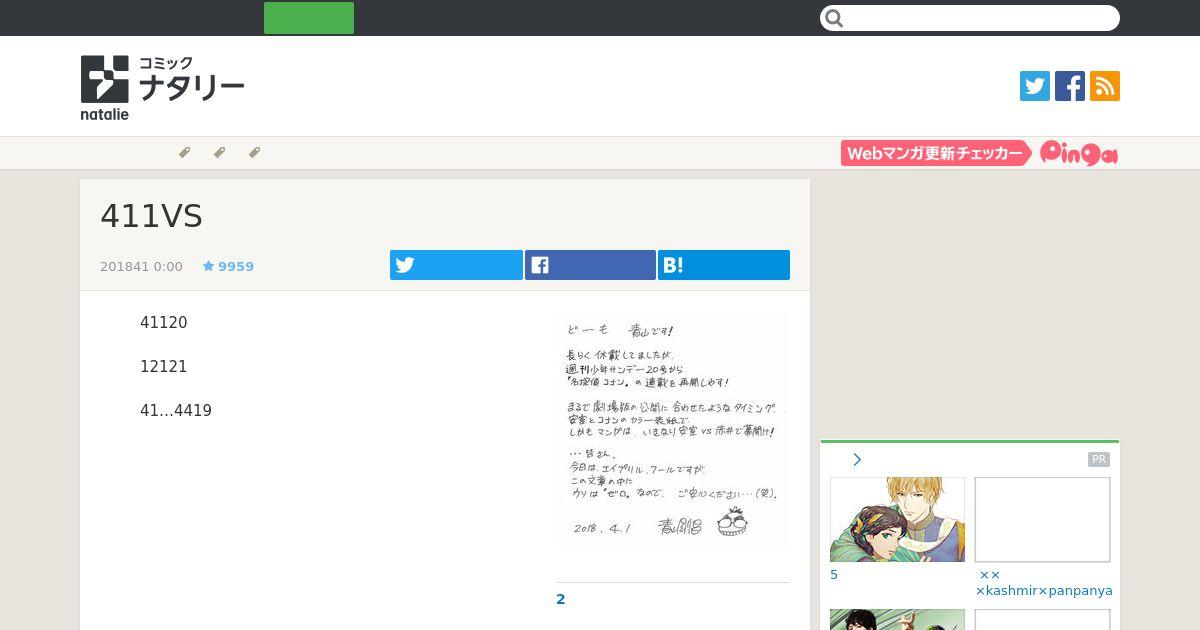Open the blank white thumbnail
Viewport: 1200px width, 630px height.
[1042, 519]
